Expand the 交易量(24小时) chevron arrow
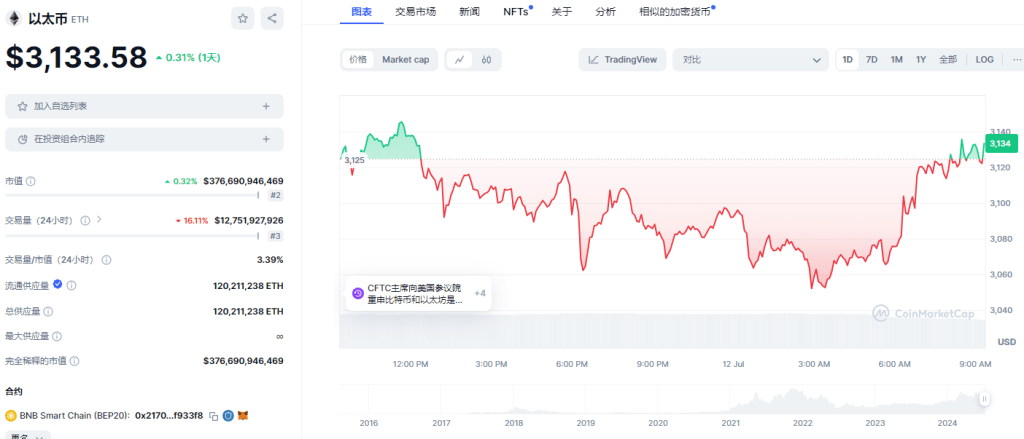The height and width of the screenshot is (439, 1024). click(x=99, y=220)
